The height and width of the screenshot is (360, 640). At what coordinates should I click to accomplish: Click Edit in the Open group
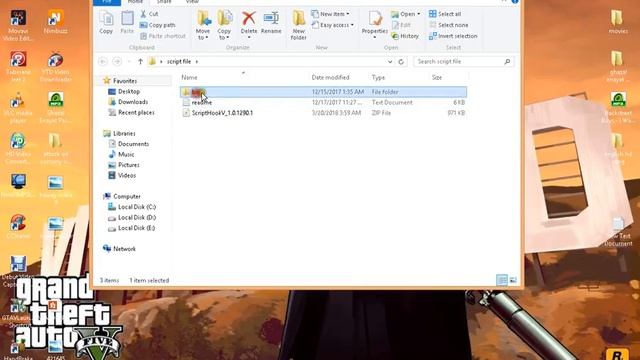[401, 25]
